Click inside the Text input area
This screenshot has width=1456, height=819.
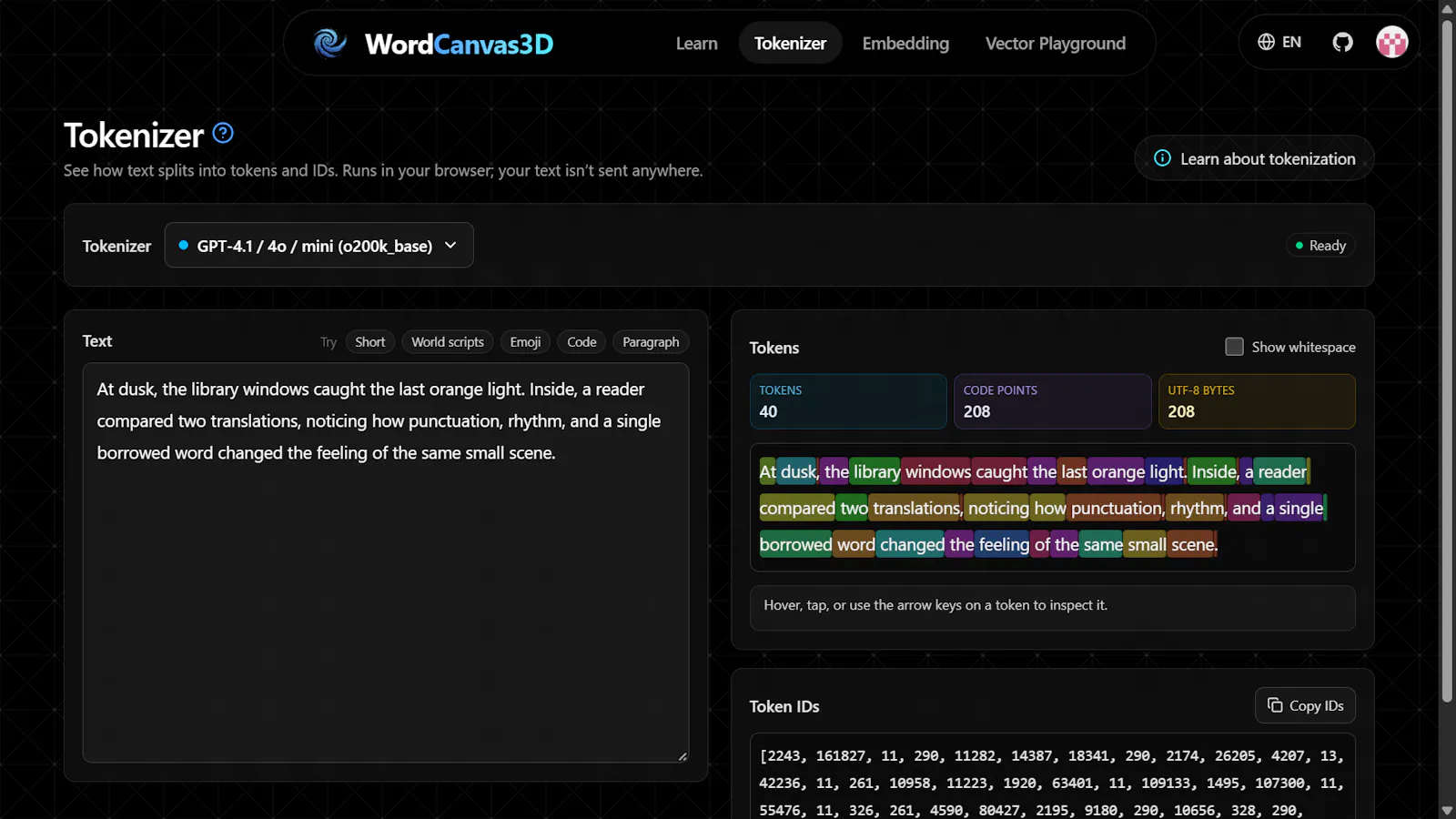pyautogui.click(x=386, y=562)
